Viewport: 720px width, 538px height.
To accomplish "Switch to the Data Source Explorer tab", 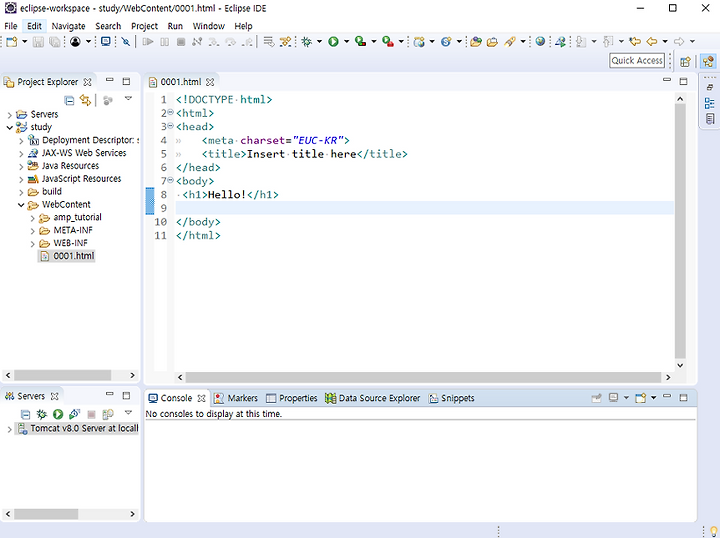I will coord(372,398).
